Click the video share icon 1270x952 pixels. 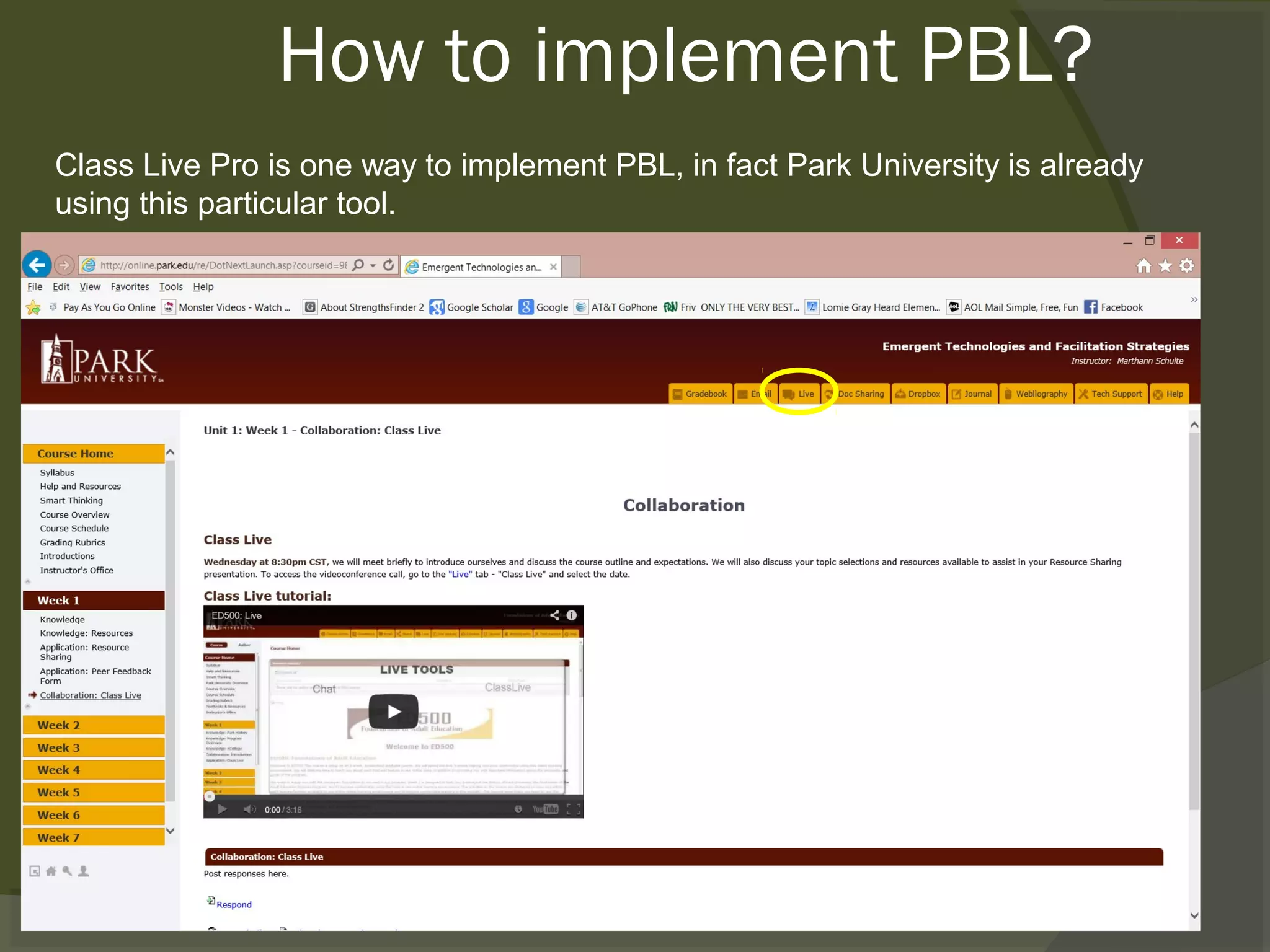(554, 615)
